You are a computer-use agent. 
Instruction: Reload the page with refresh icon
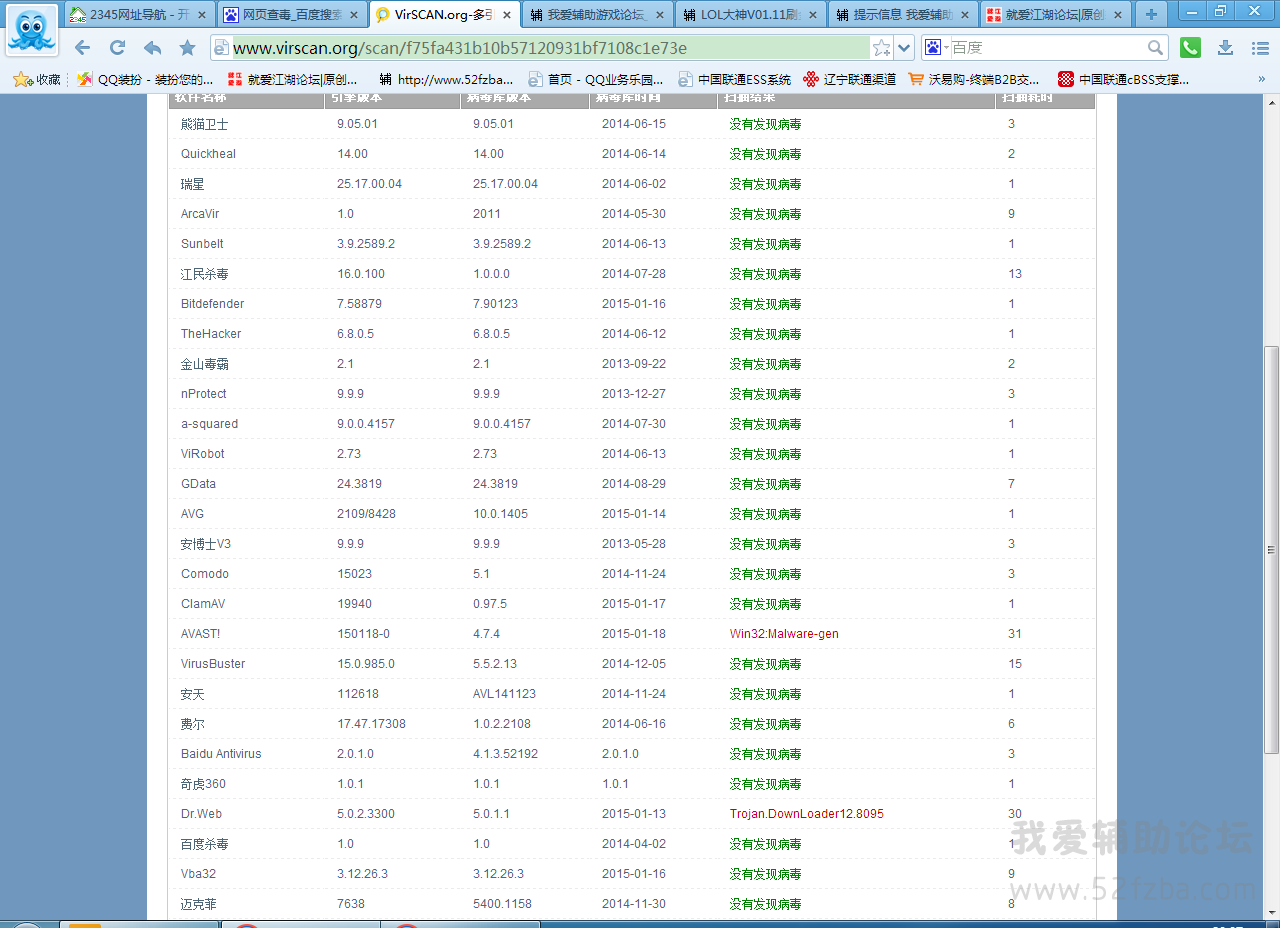pos(117,48)
